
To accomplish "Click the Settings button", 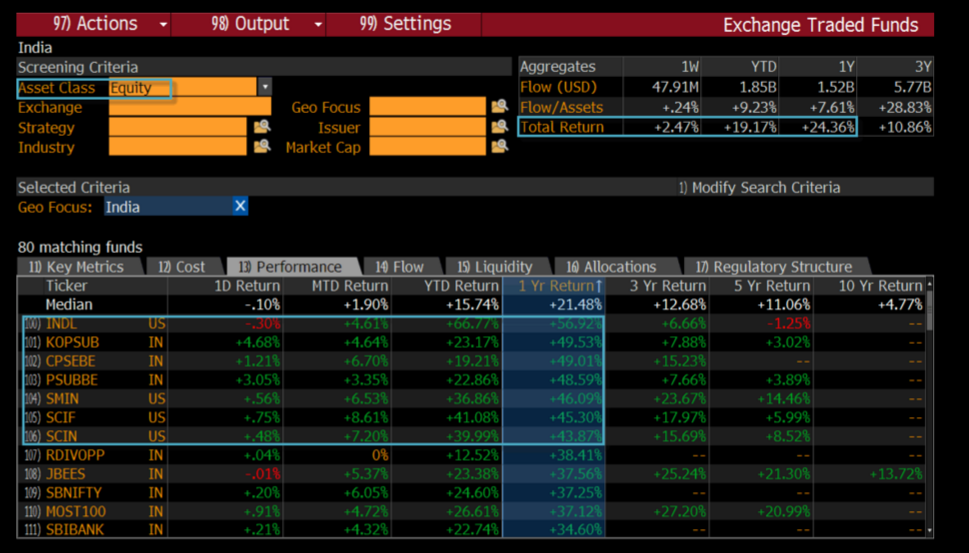I will (406, 24).
